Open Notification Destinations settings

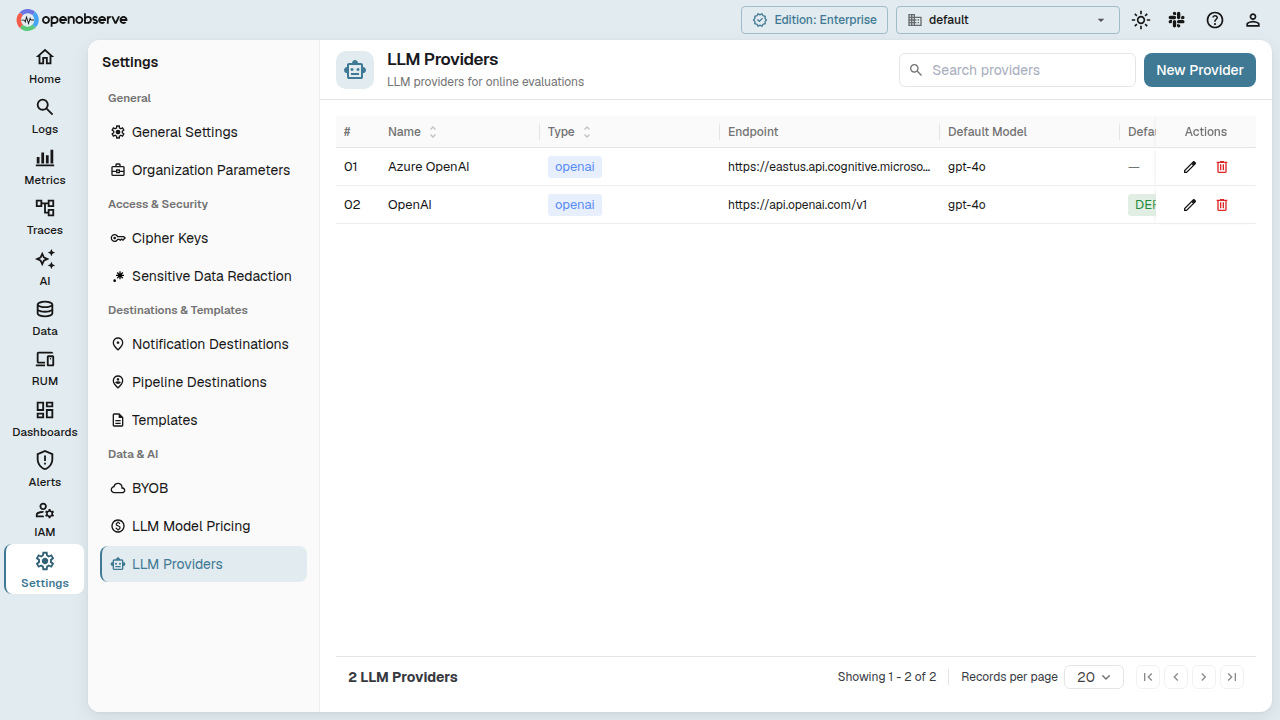[x=203, y=344]
